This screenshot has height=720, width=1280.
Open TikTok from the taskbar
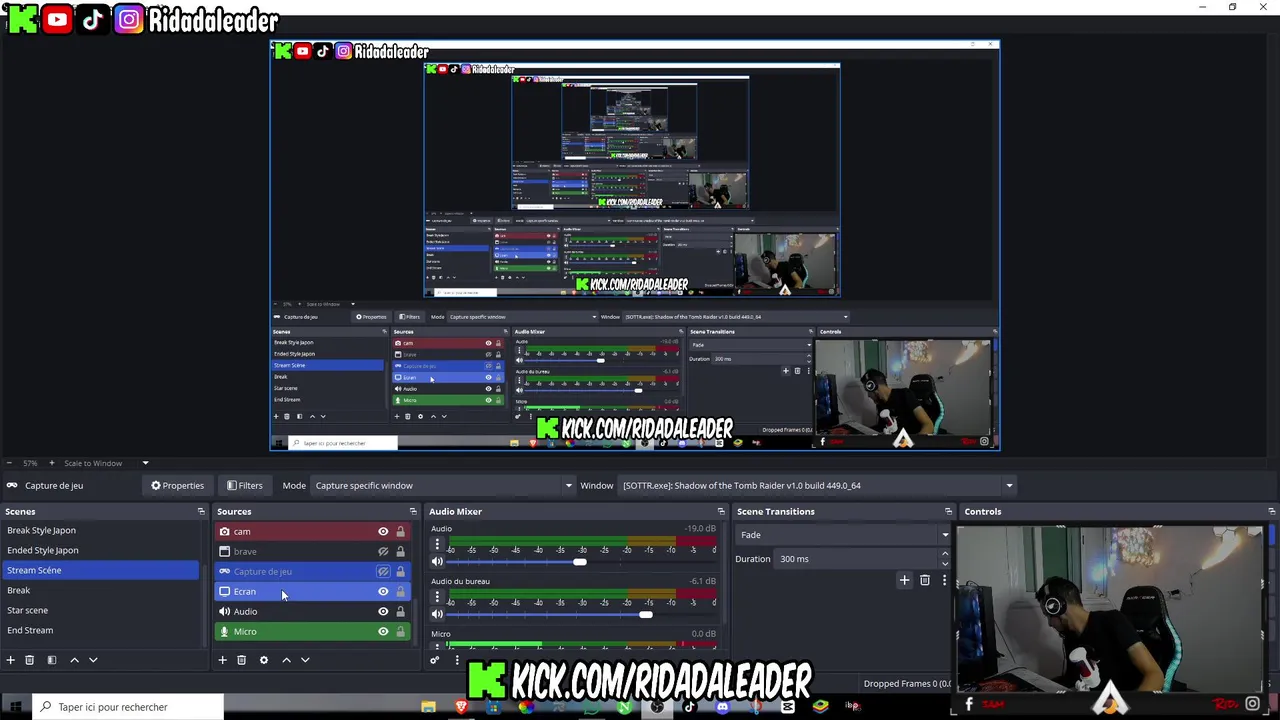689,706
